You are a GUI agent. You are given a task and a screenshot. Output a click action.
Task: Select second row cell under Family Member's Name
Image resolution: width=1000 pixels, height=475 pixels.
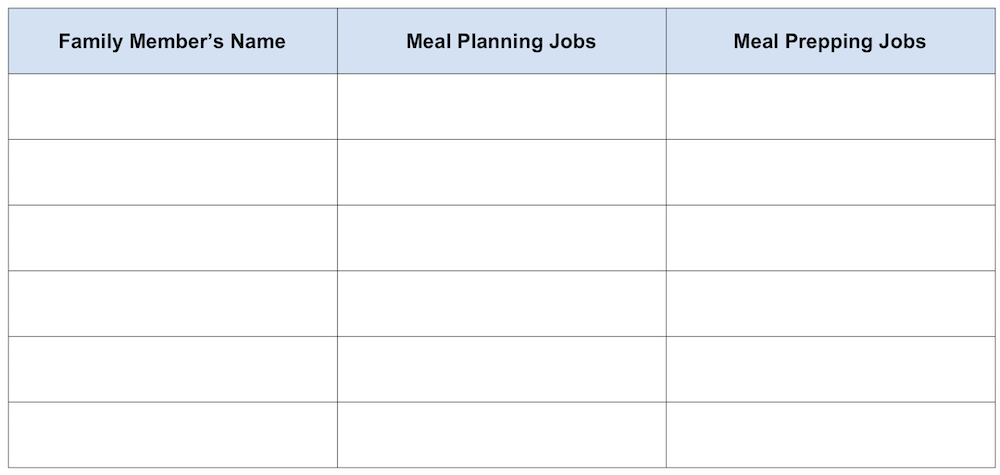172,172
